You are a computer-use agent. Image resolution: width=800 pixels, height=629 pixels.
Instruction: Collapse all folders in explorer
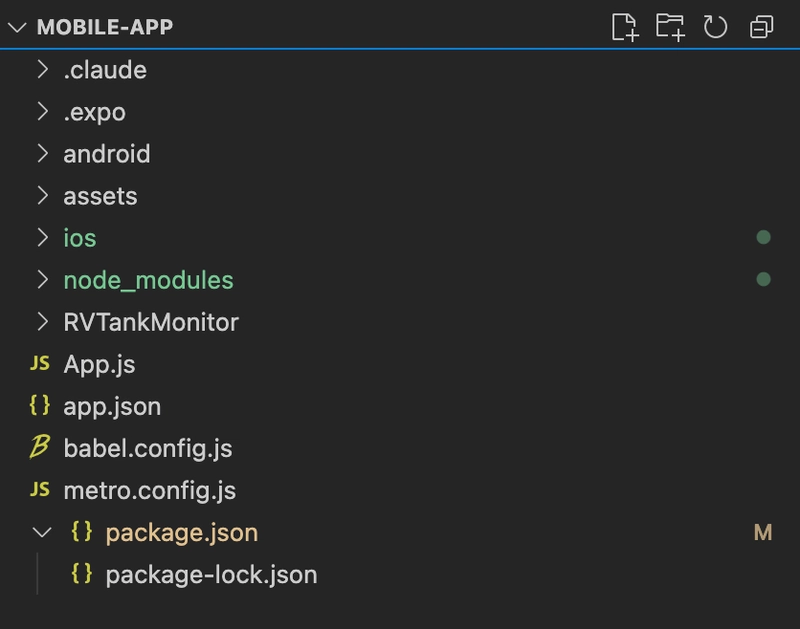pyautogui.click(x=762, y=27)
